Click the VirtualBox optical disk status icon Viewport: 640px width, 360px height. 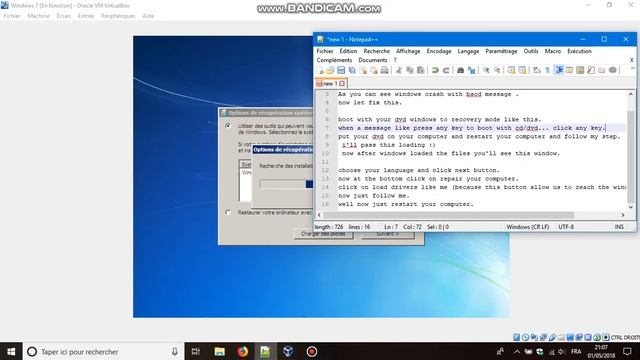[x=525, y=337]
